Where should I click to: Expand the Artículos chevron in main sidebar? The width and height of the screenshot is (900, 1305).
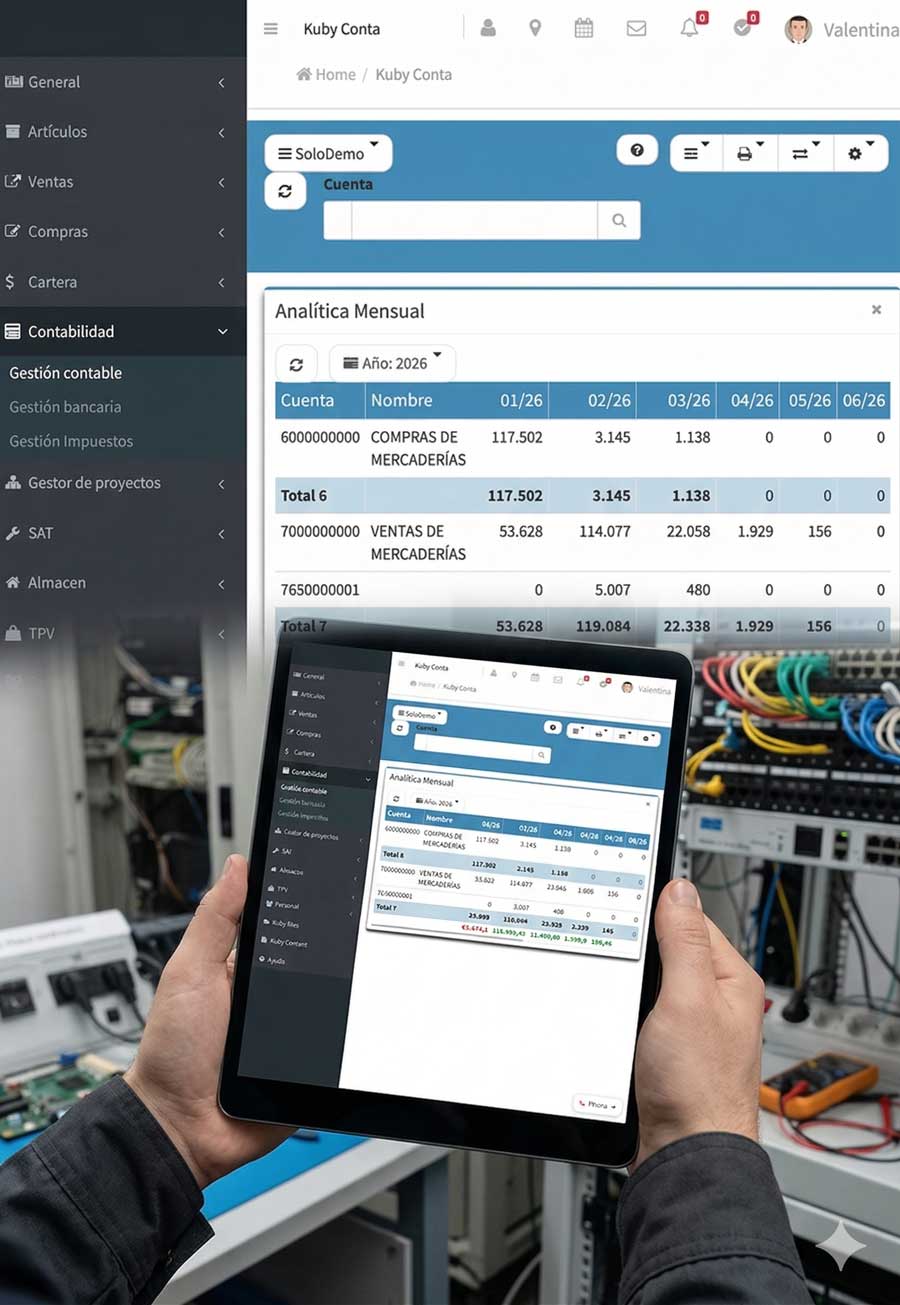point(221,132)
